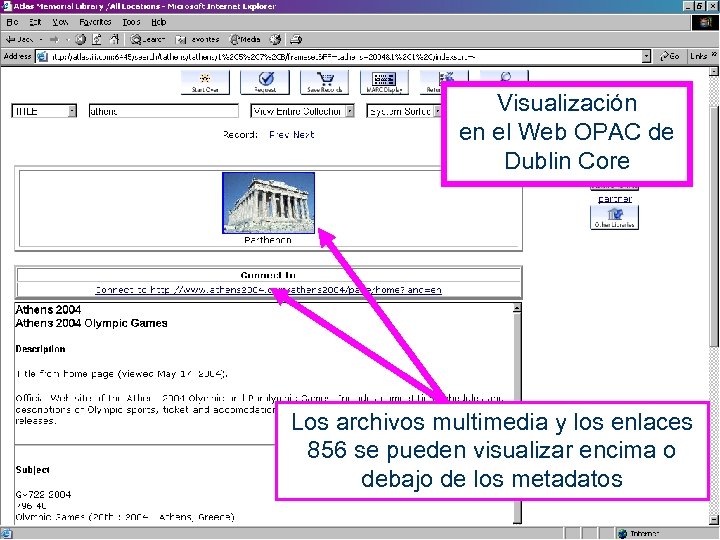Open the Back button history dropdown arrow
The height and width of the screenshot is (540, 720).
tap(41, 39)
